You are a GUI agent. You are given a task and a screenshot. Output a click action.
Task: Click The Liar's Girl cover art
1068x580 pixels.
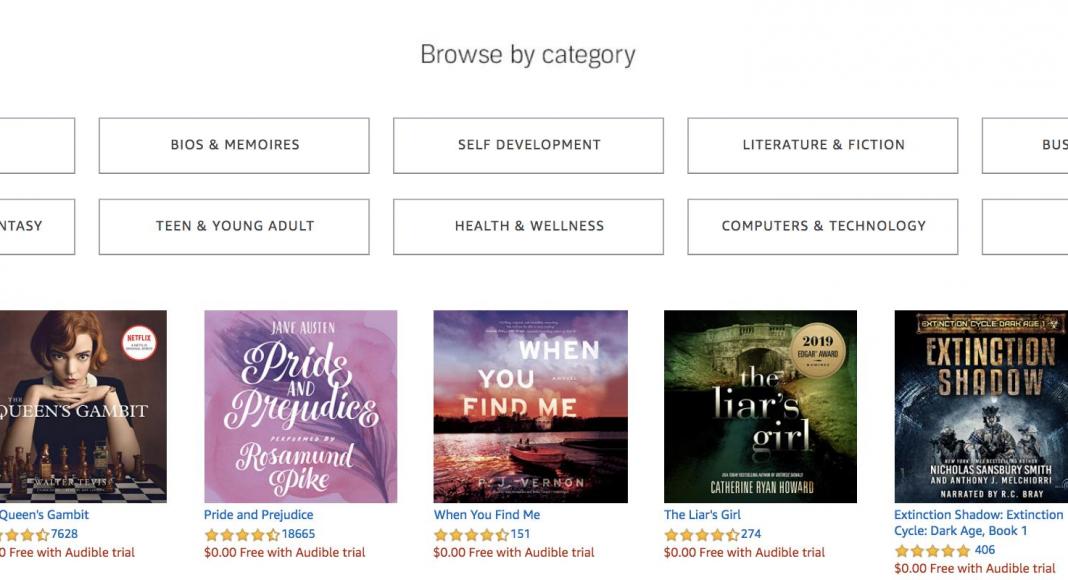[x=760, y=406]
